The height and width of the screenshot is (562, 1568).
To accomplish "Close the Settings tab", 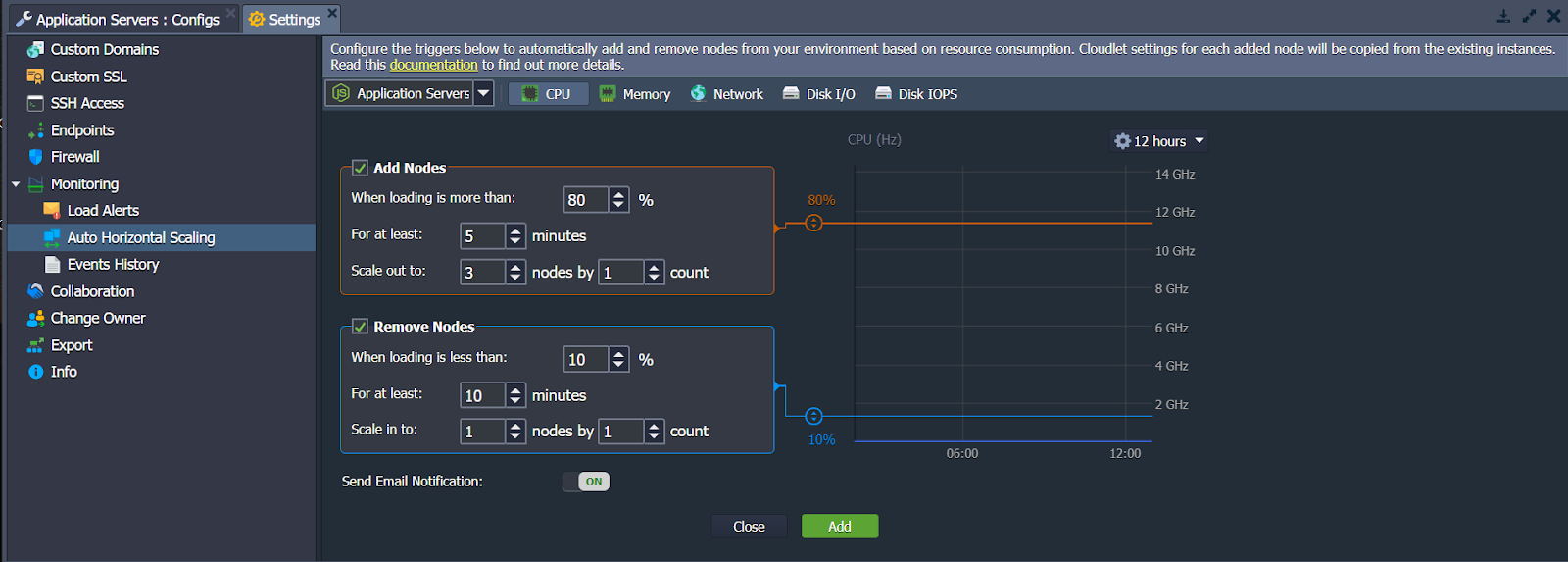I will coord(332,13).
